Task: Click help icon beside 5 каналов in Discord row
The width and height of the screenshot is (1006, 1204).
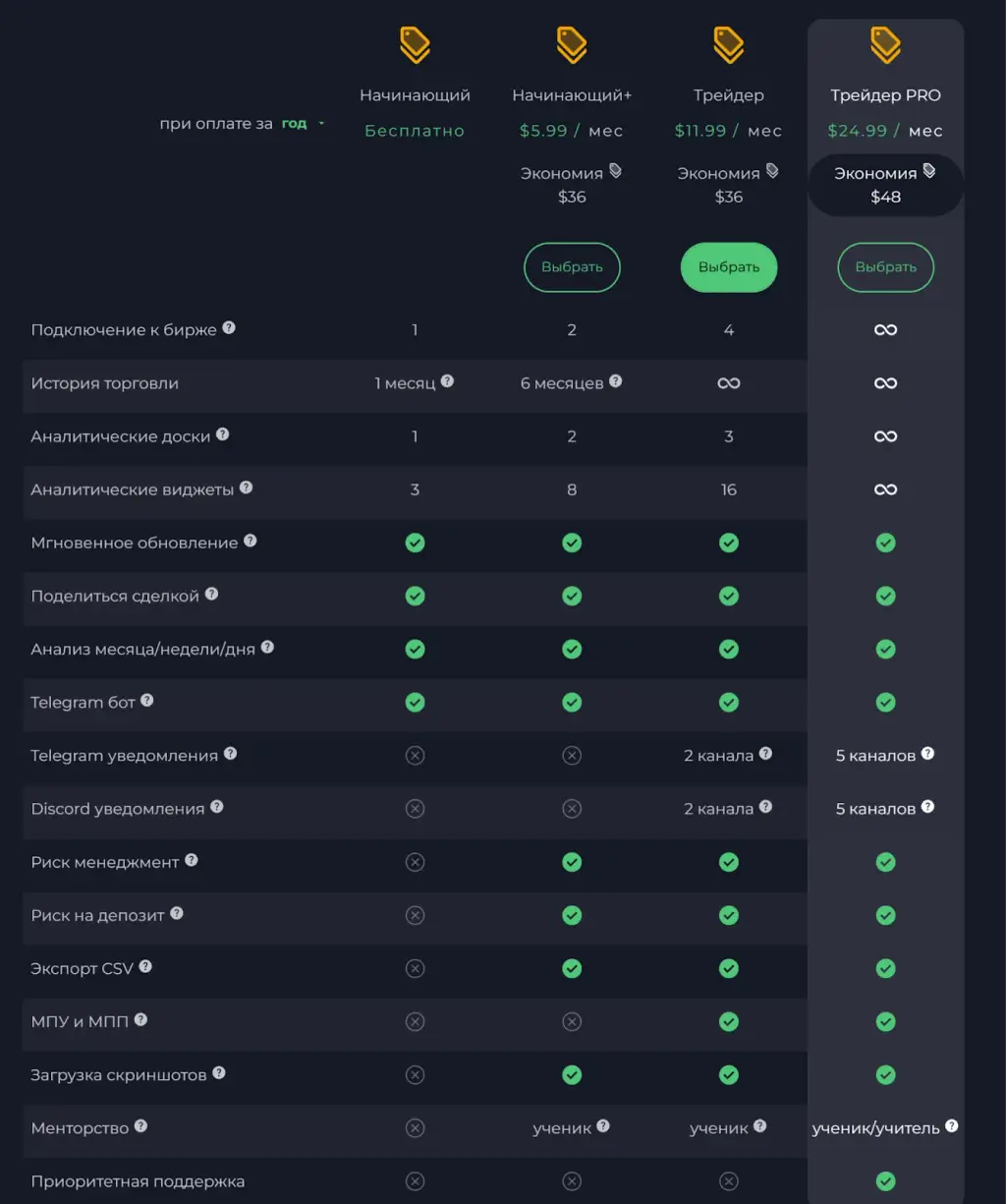Action: tap(927, 807)
